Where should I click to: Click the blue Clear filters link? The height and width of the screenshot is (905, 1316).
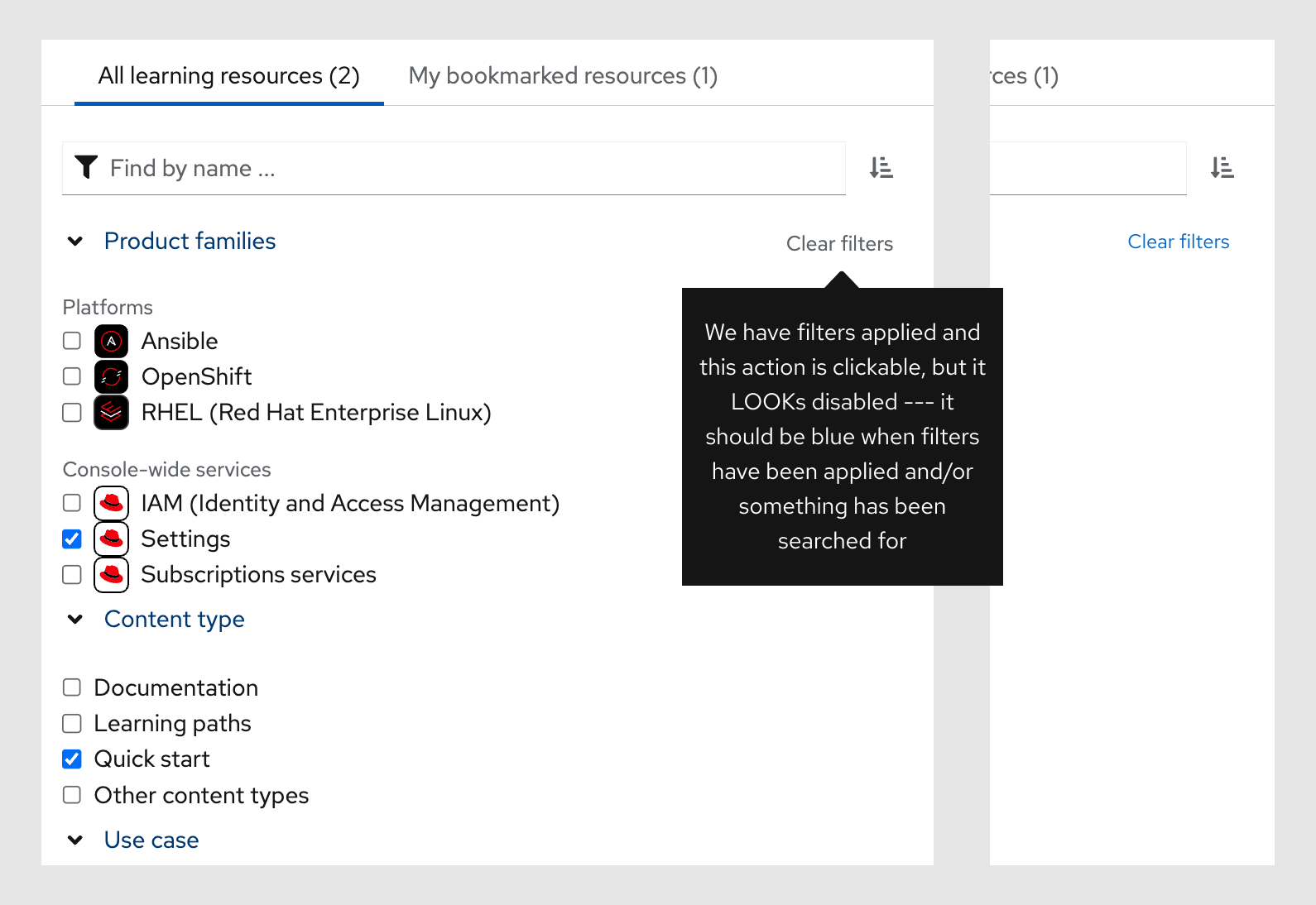1178,242
